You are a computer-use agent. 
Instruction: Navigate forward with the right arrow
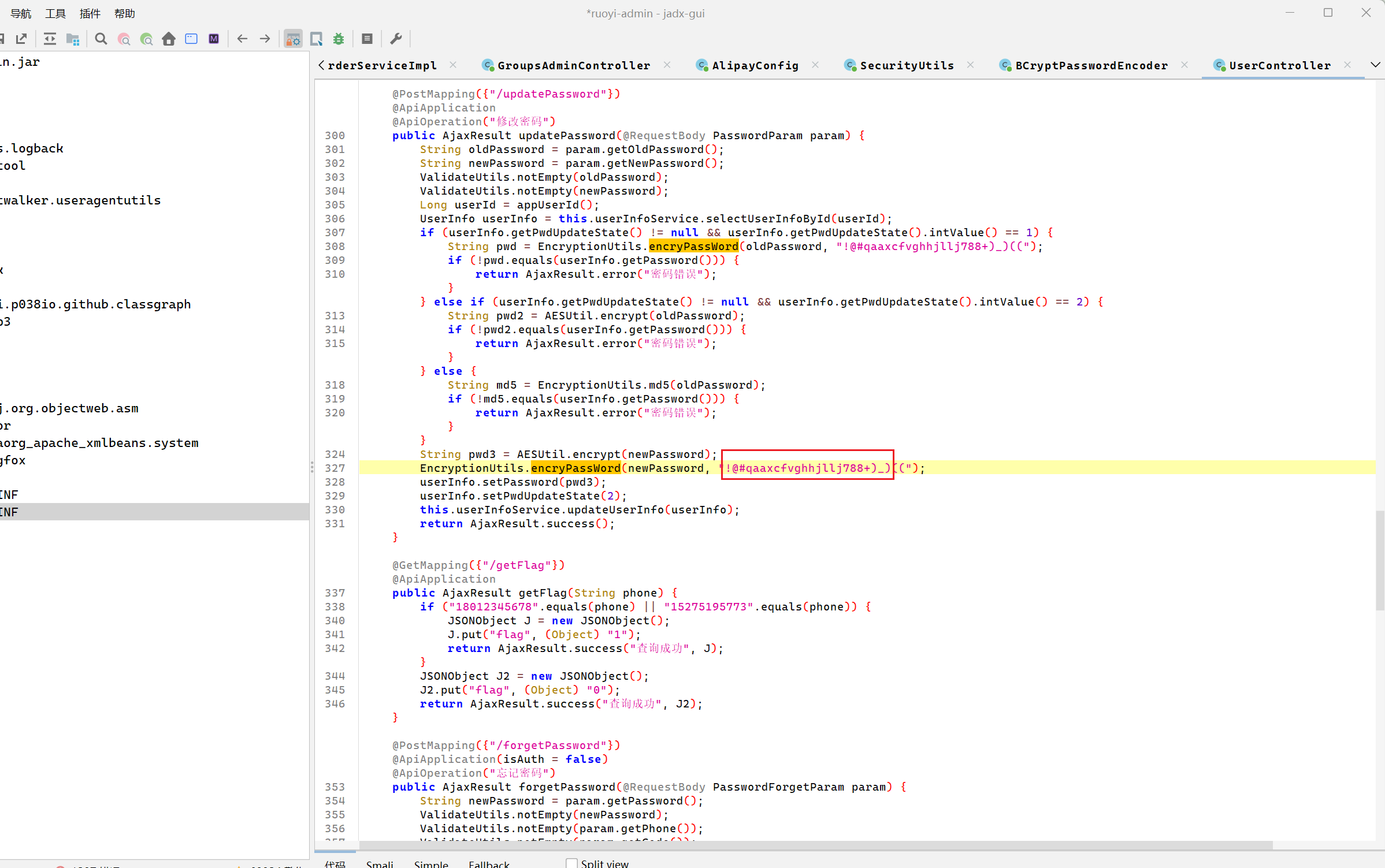point(265,39)
